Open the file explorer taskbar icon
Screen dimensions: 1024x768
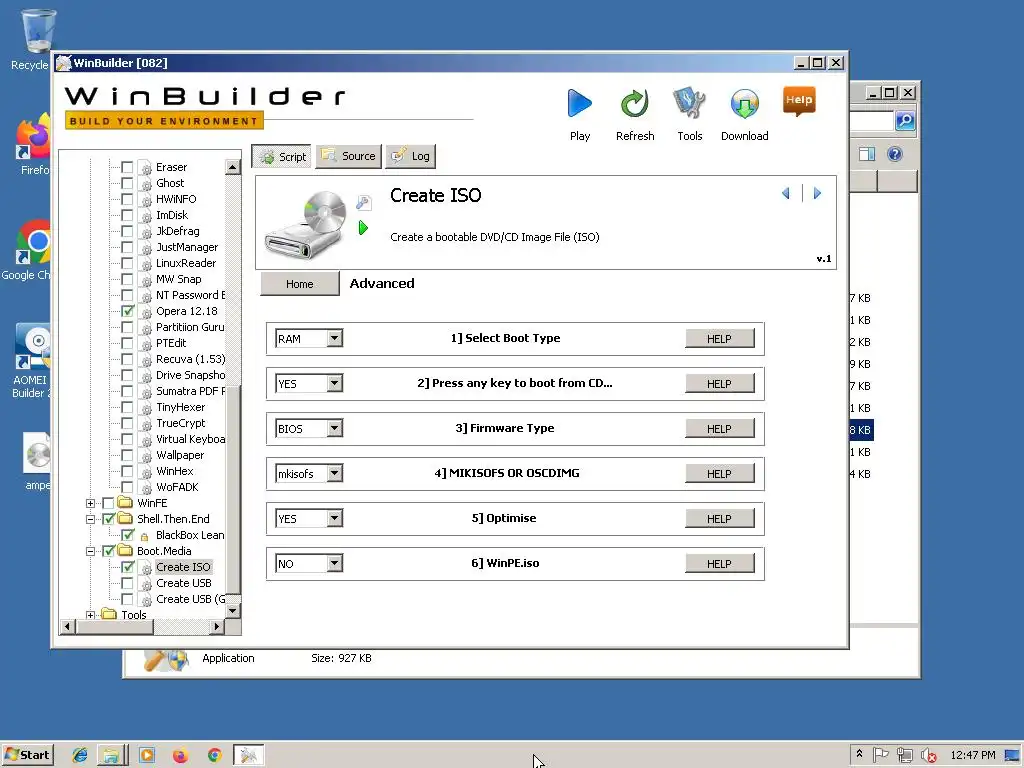112,755
